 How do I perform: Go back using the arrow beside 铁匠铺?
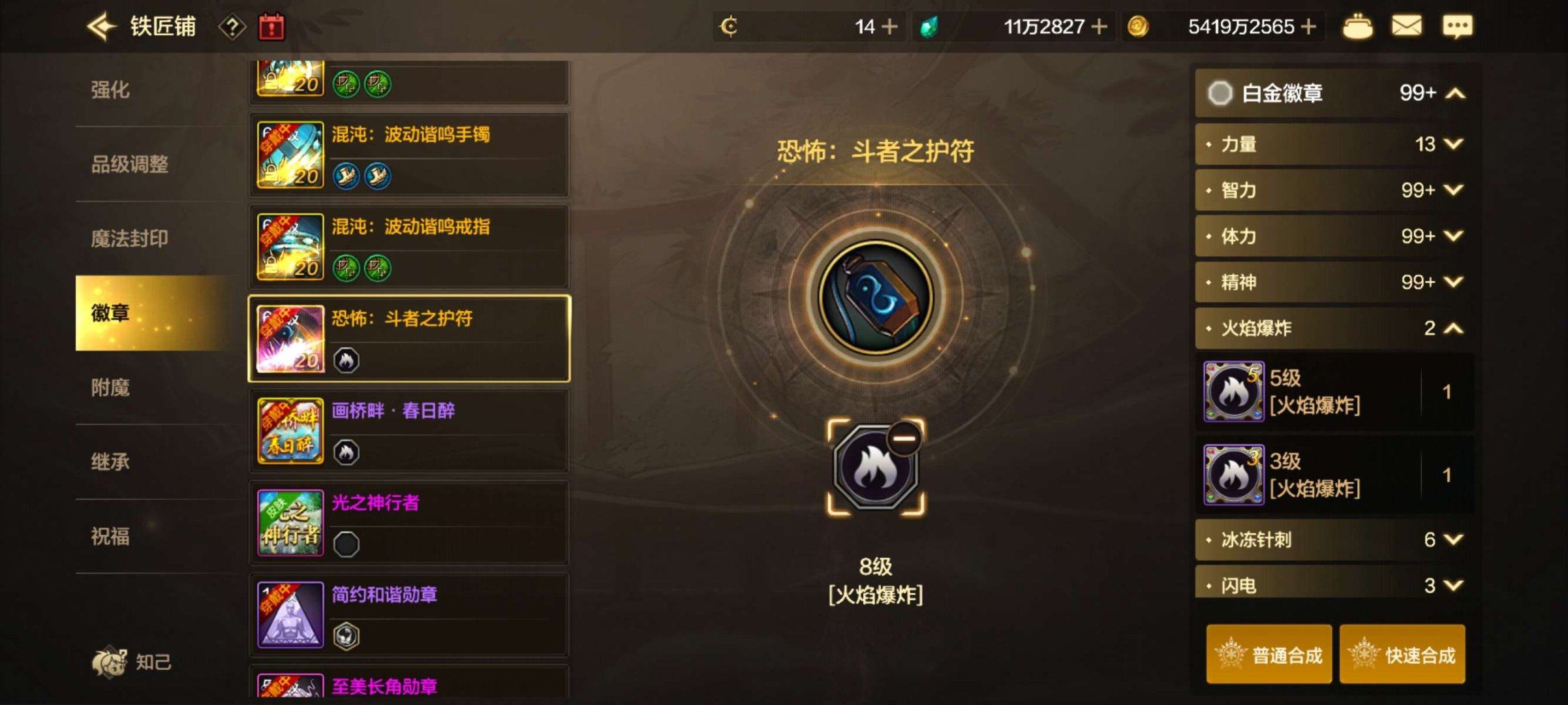pos(102,27)
